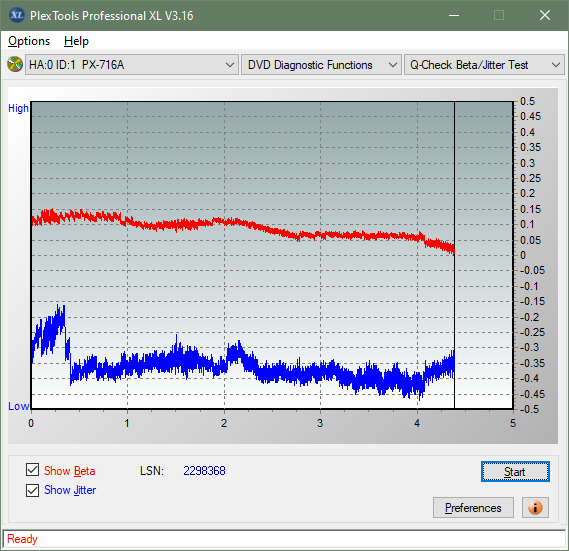Image resolution: width=569 pixels, height=551 pixels.
Task: Minimize the PlexTools window
Action: [x=454, y=15]
